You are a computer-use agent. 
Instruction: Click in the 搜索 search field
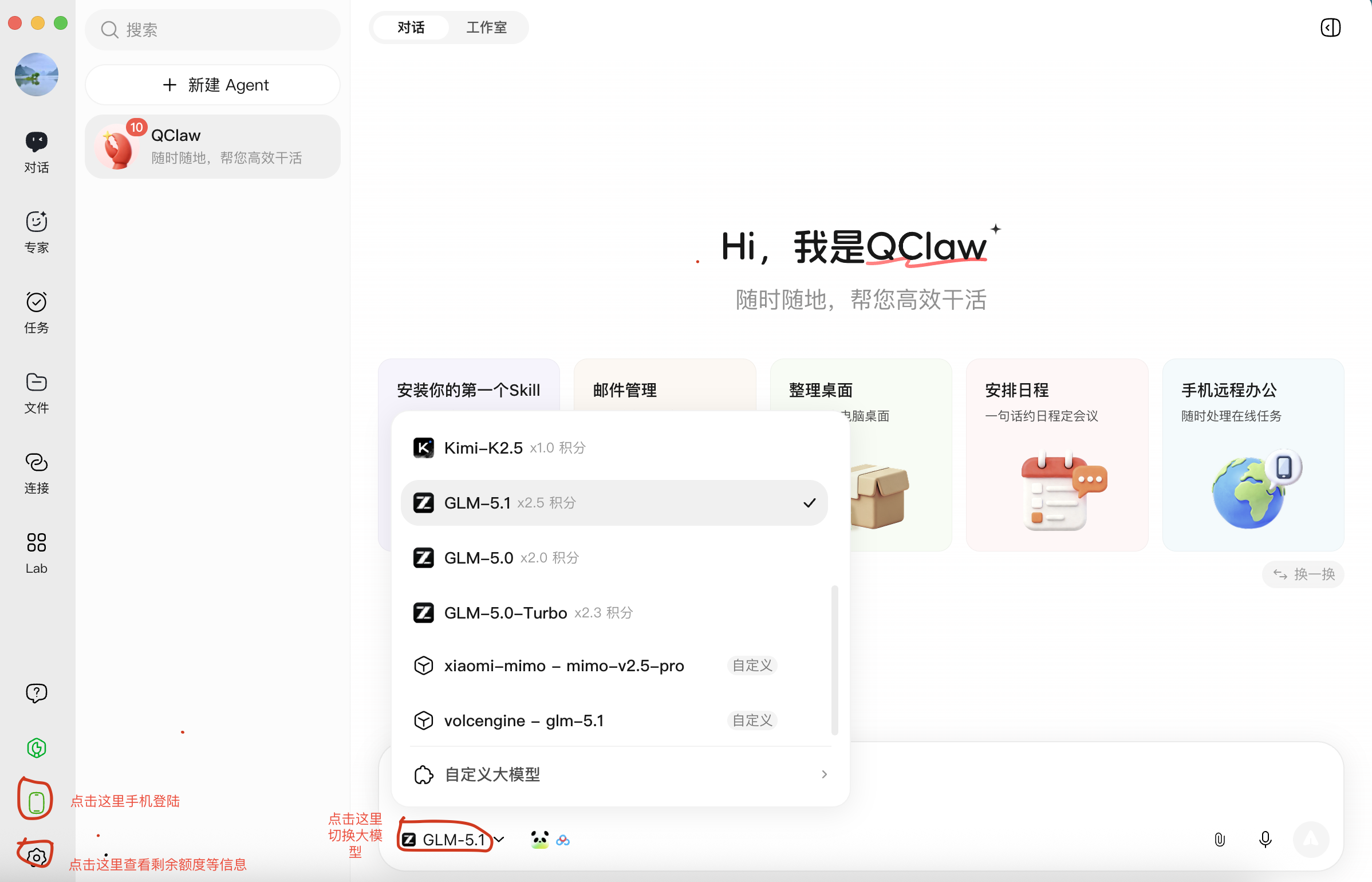click(x=213, y=30)
